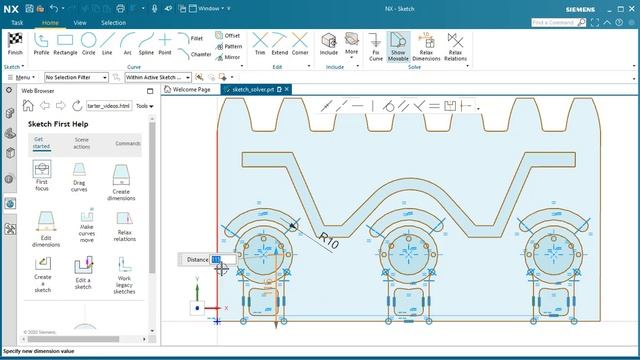Click the Web Browser address field
The image size is (640, 360).
(x=109, y=106)
